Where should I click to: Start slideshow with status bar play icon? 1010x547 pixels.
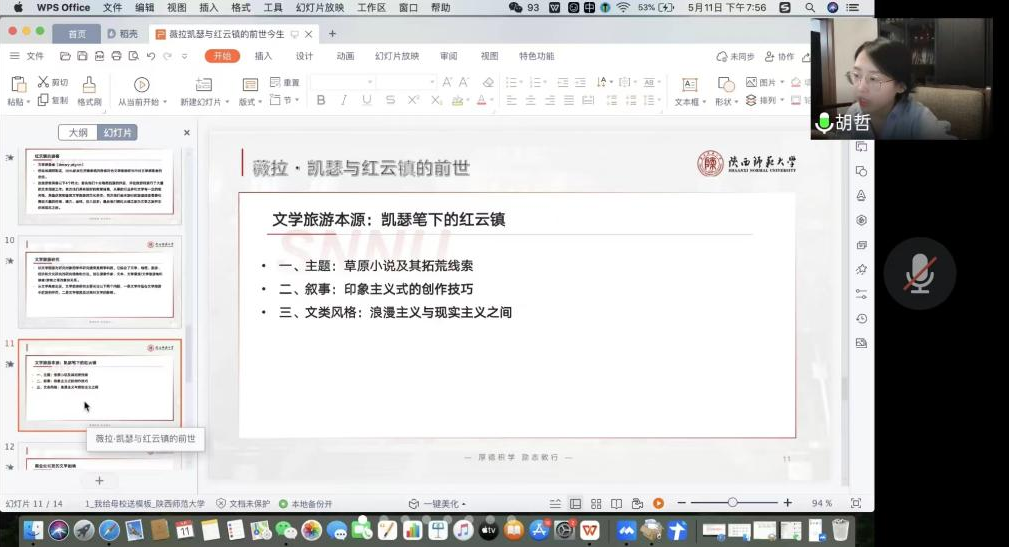[x=658, y=503]
